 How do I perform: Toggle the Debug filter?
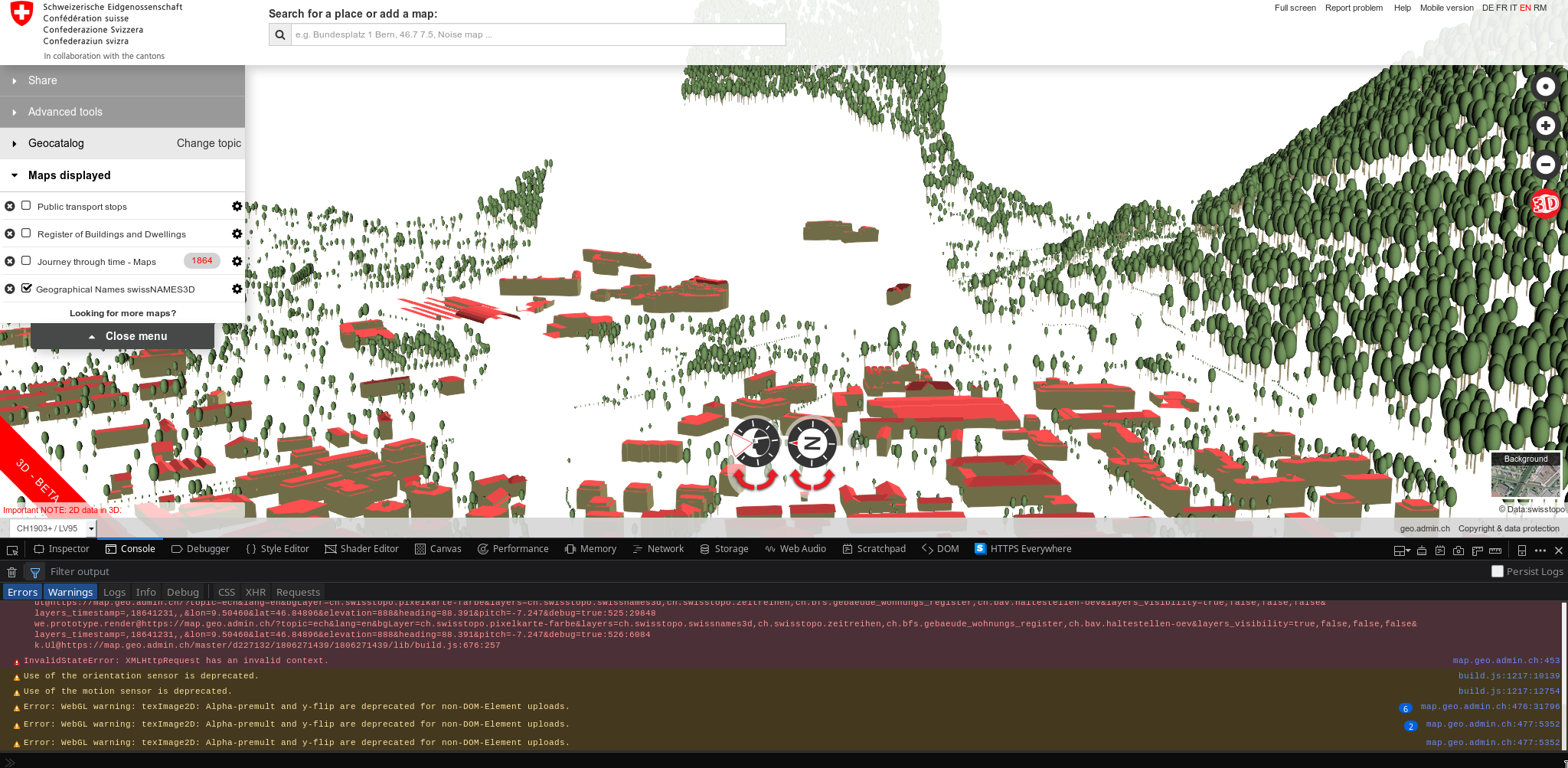183,592
